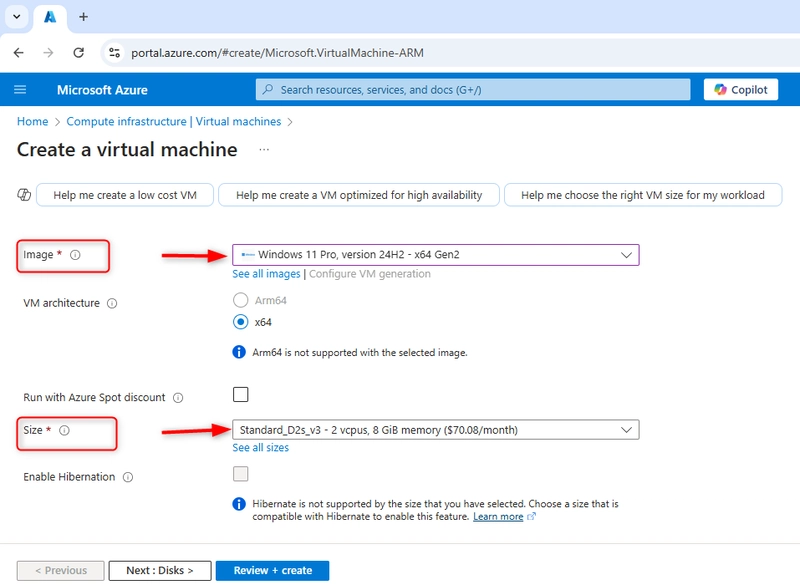
Task: Click the Microsoft Azure header title
Action: pyautogui.click(x=102, y=90)
